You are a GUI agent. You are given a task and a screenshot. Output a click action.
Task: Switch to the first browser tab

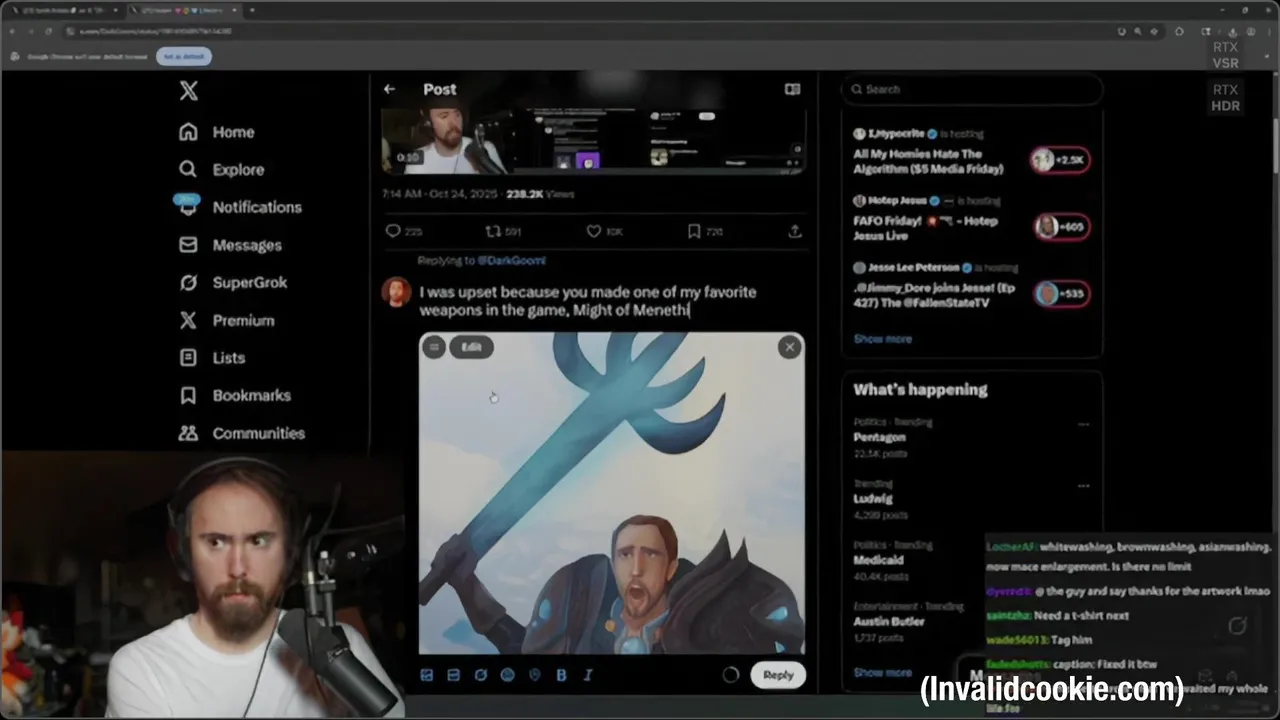[66, 10]
